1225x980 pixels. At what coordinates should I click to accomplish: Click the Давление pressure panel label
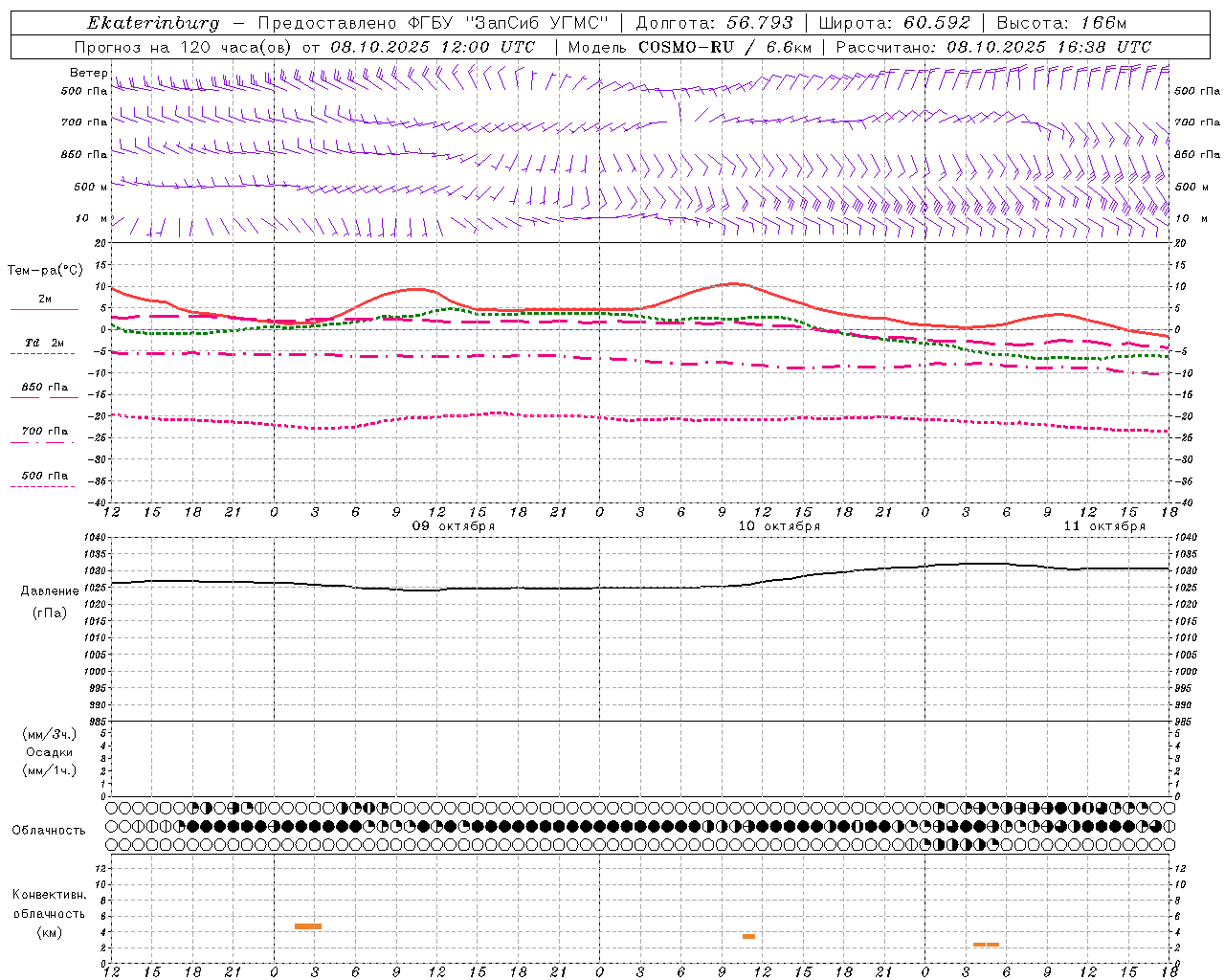click(50, 591)
